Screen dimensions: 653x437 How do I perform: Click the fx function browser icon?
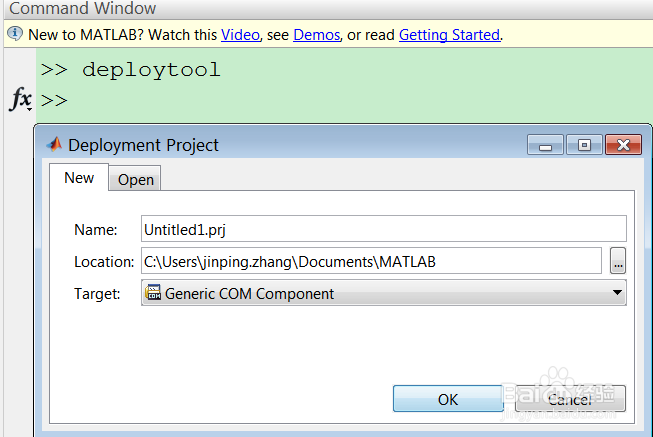pos(20,99)
